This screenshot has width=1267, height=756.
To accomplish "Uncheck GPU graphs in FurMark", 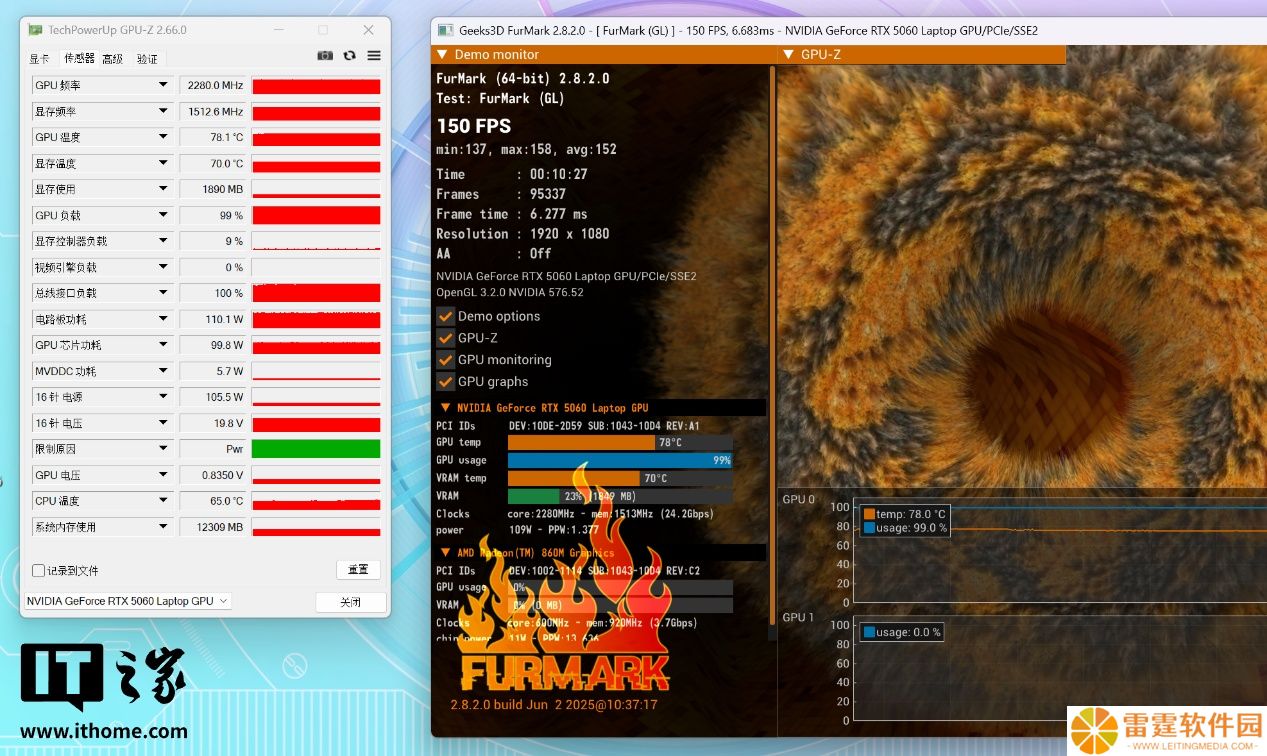I will [x=446, y=382].
